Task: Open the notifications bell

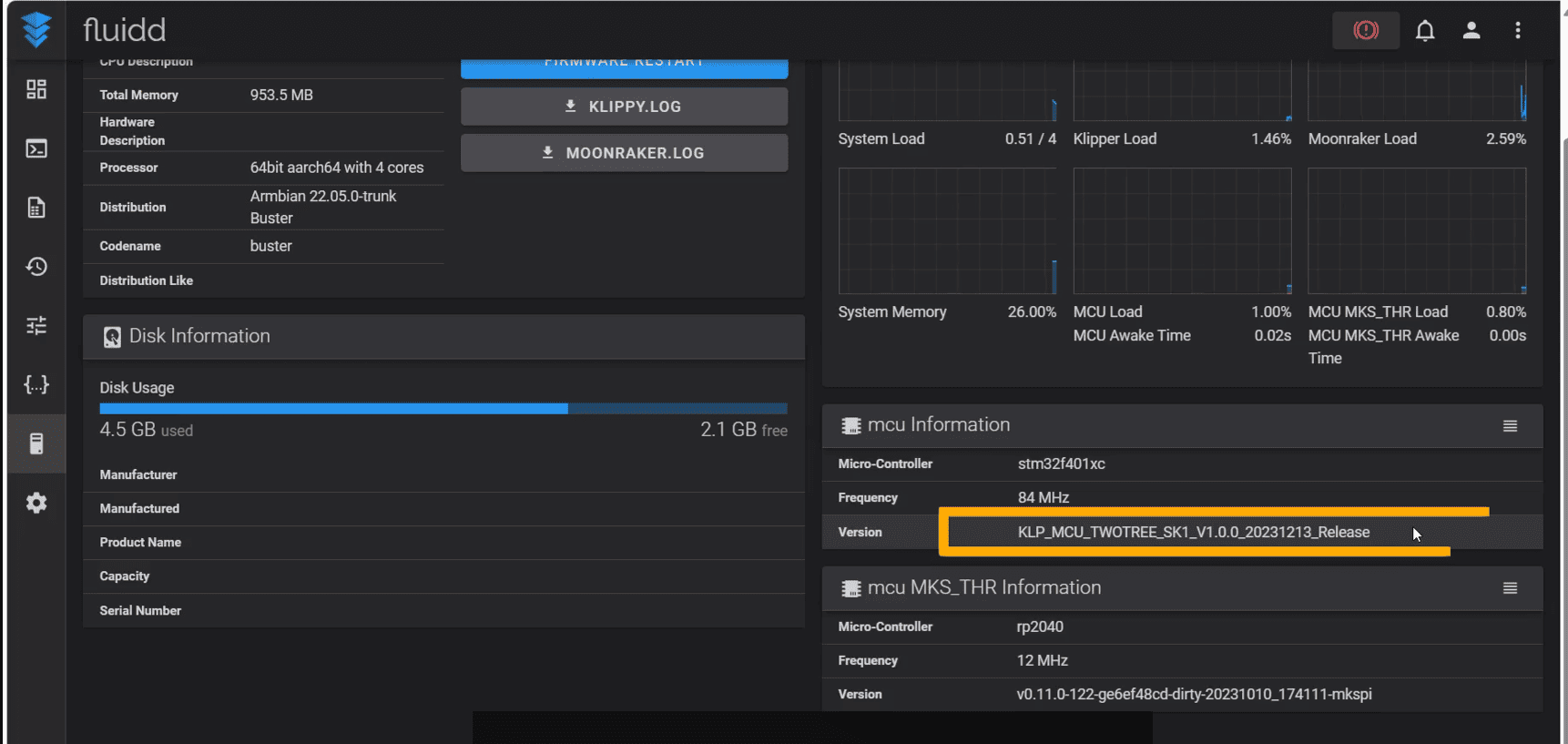Action: pos(1425,30)
